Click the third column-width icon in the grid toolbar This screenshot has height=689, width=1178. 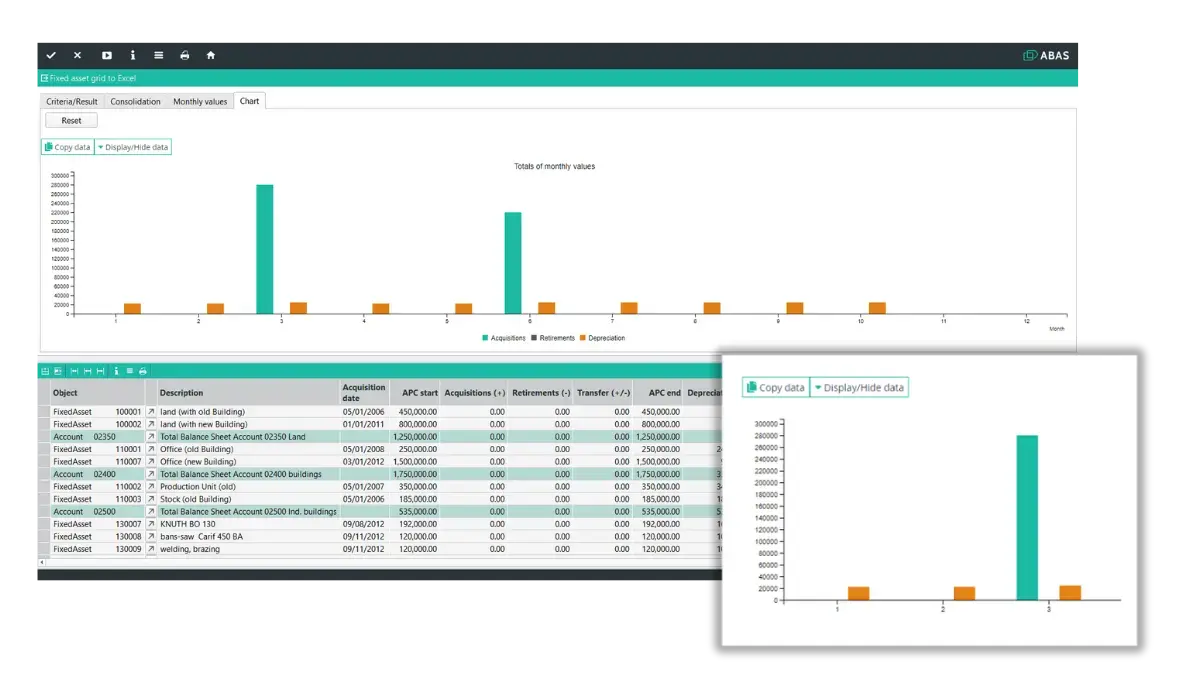click(x=101, y=371)
